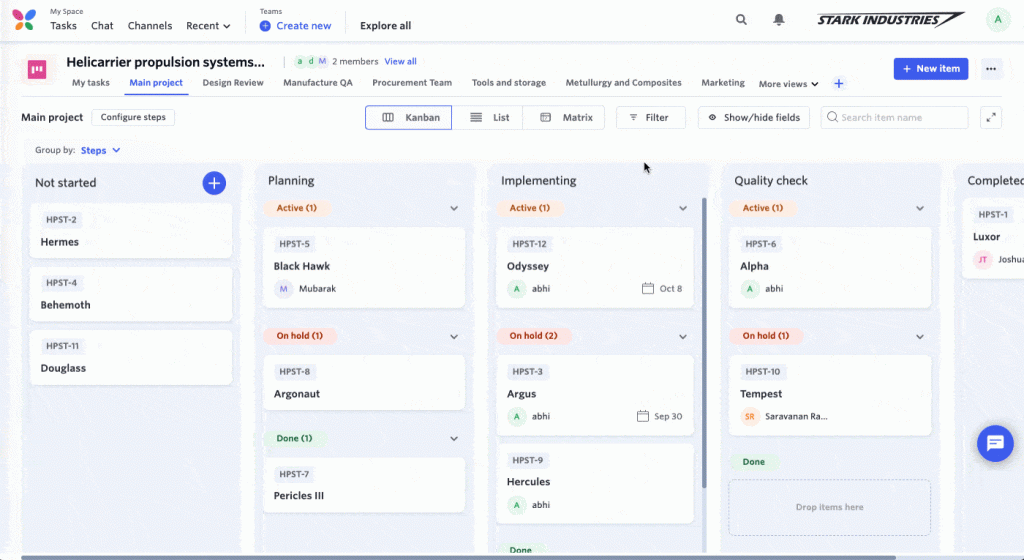Screen dimensions: 1024x560
Task: Add a new view with plus icon
Action: point(839,84)
